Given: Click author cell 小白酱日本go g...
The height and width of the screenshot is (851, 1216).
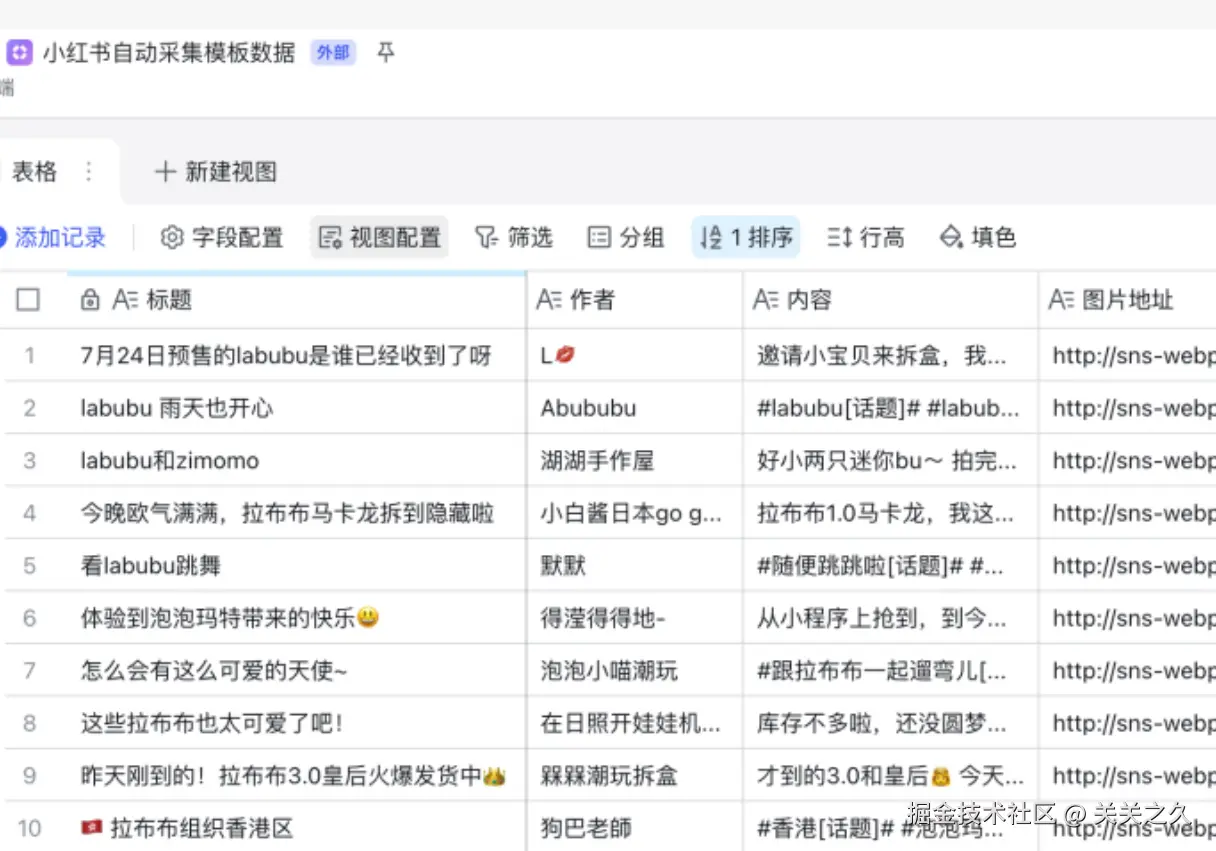Looking at the screenshot, I should [x=635, y=513].
